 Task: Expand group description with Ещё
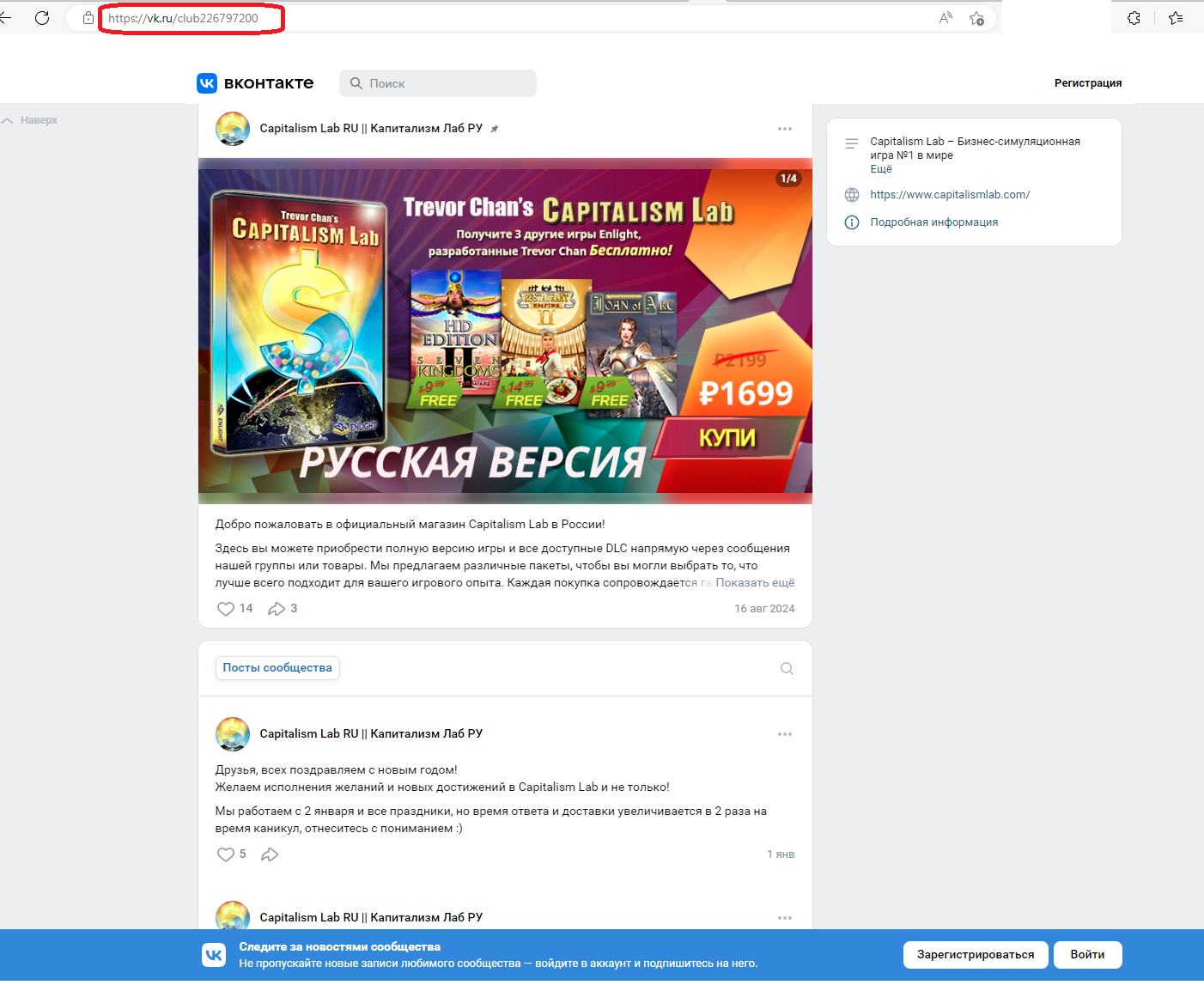click(881, 169)
